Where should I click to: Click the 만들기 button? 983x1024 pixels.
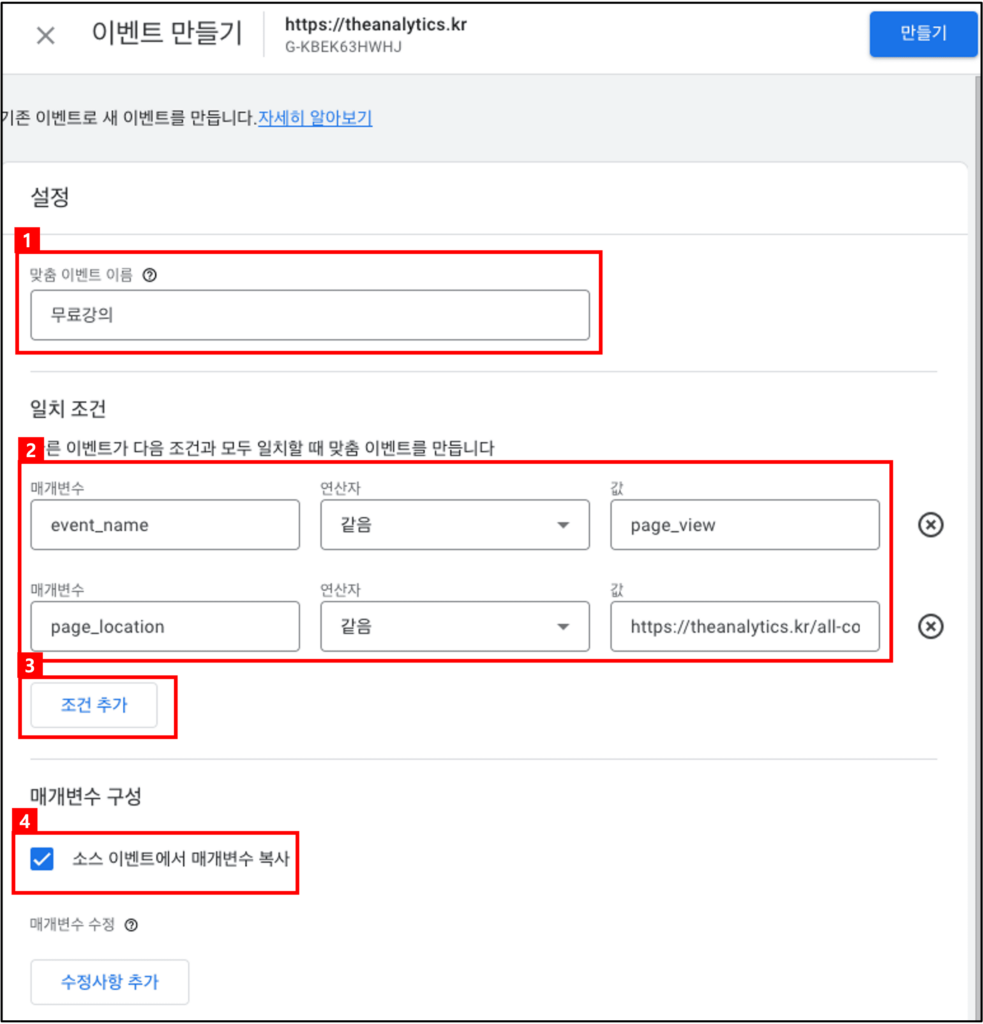point(923,33)
